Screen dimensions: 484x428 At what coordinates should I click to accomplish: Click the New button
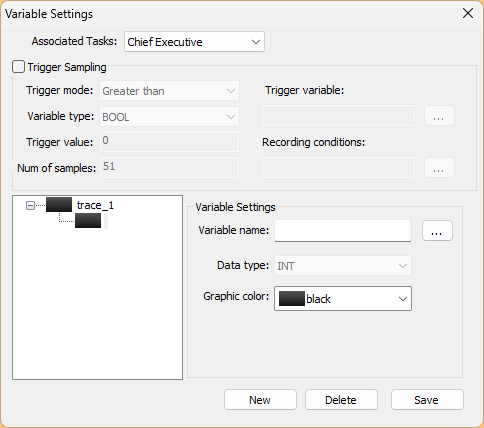260,400
